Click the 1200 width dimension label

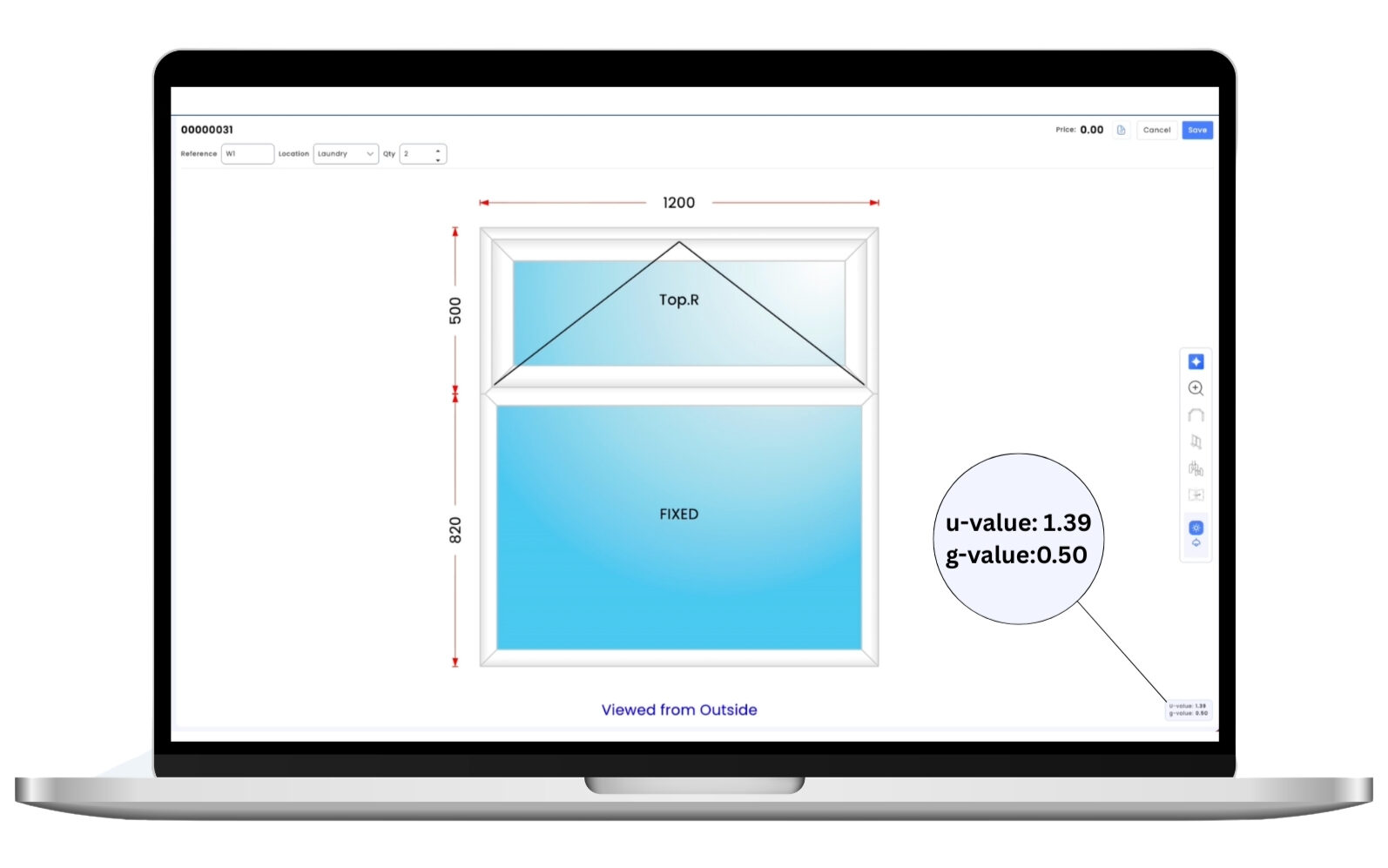(x=678, y=203)
